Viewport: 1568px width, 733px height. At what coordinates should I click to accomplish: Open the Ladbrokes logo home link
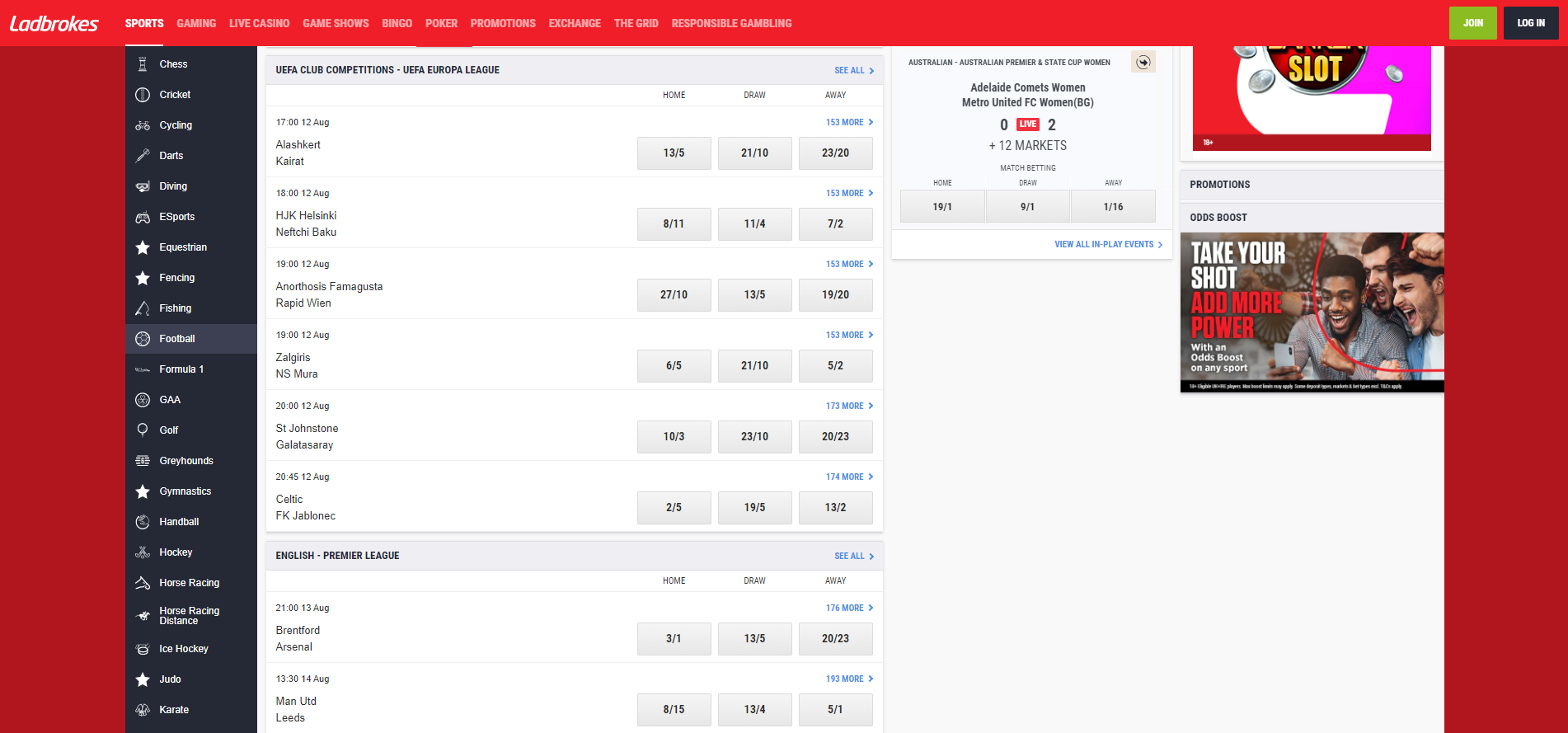54,23
